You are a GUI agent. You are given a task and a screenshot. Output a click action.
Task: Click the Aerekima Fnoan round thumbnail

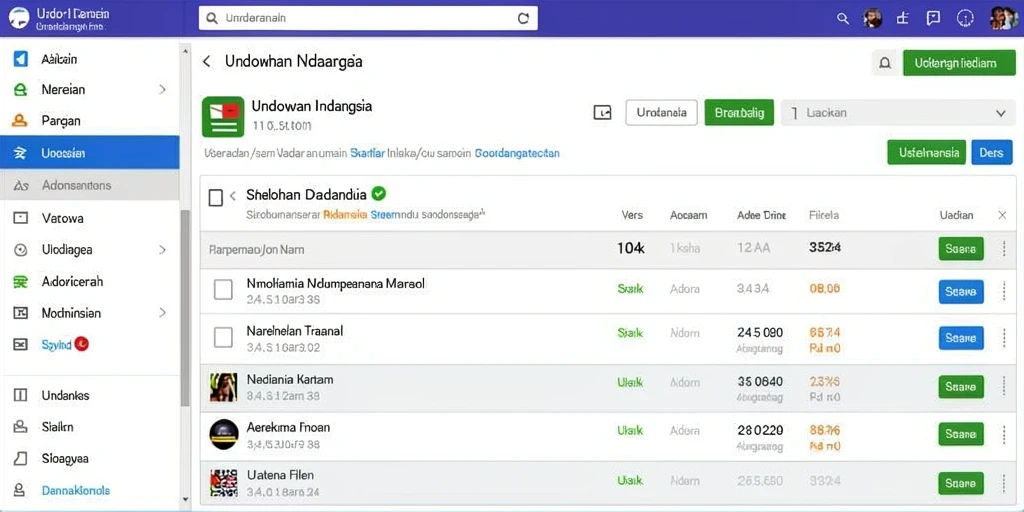[223, 434]
